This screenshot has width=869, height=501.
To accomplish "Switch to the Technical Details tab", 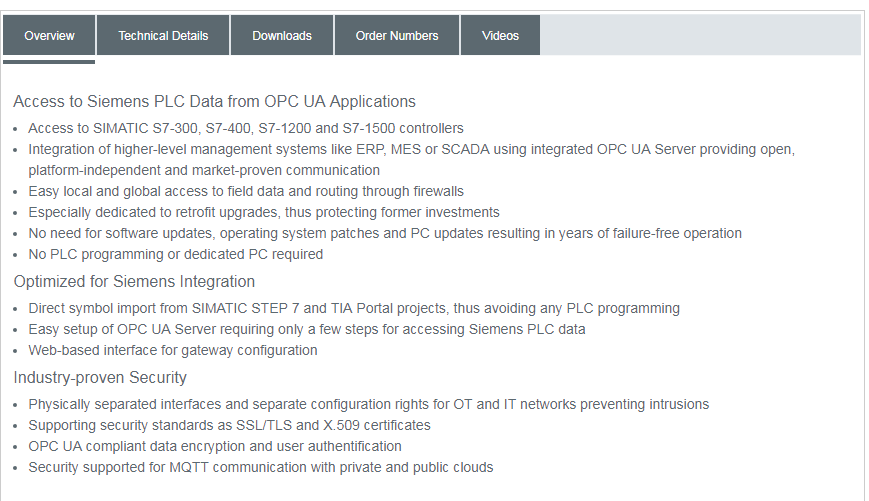I will (x=163, y=36).
